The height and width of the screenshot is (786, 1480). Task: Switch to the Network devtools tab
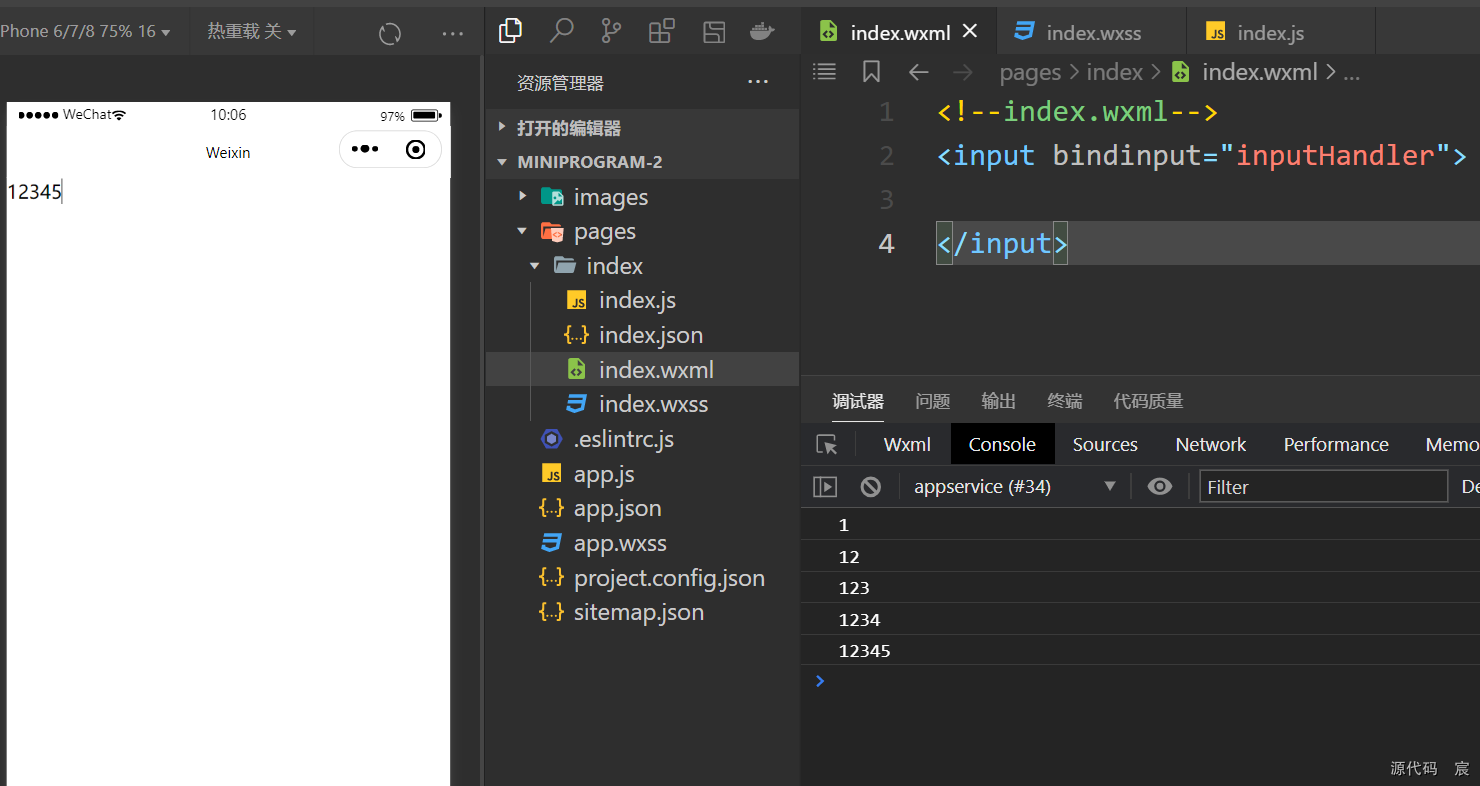tap(1211, 444)
